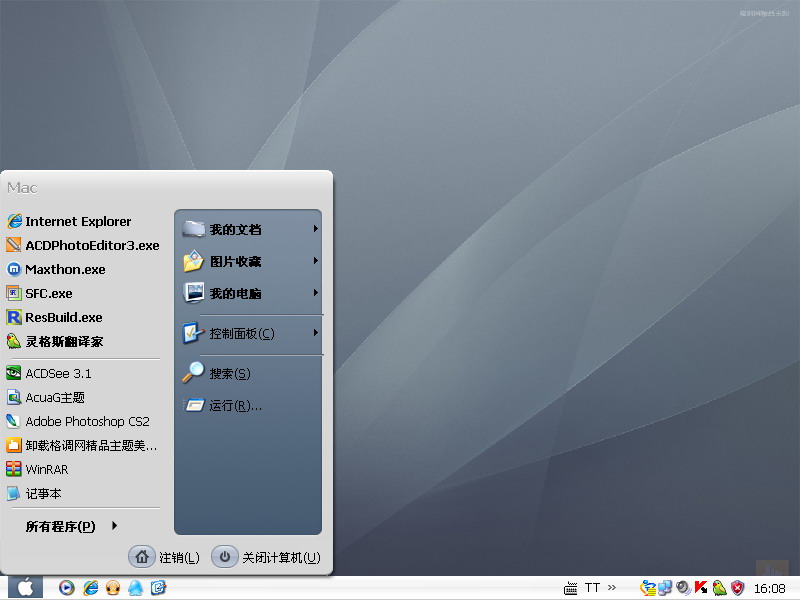
Task: Open AcuaG主题 icon
Action: click(14, 397)
